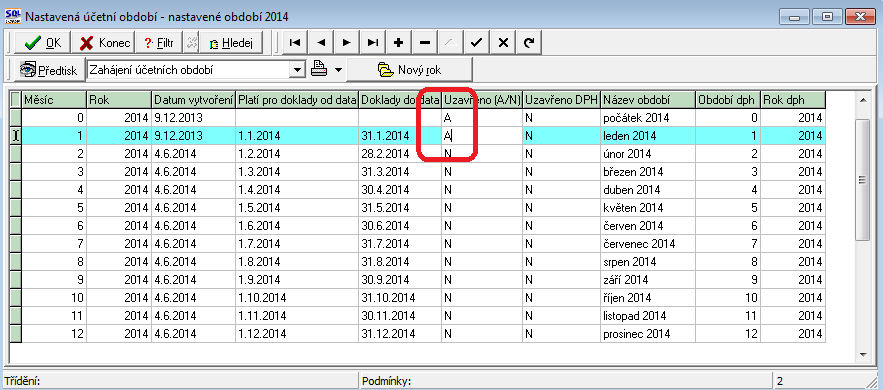
Task: Select the cell květen 2014
Action: point(648,208)
